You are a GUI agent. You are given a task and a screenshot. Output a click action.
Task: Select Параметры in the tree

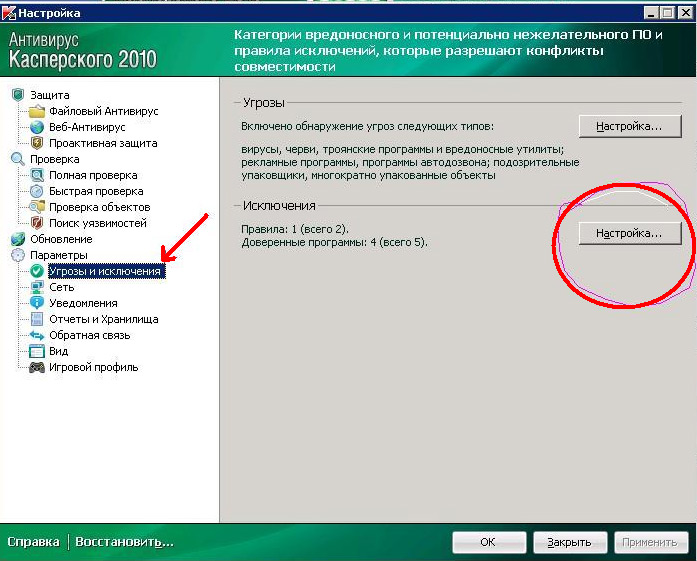click(x=59, y=255)
